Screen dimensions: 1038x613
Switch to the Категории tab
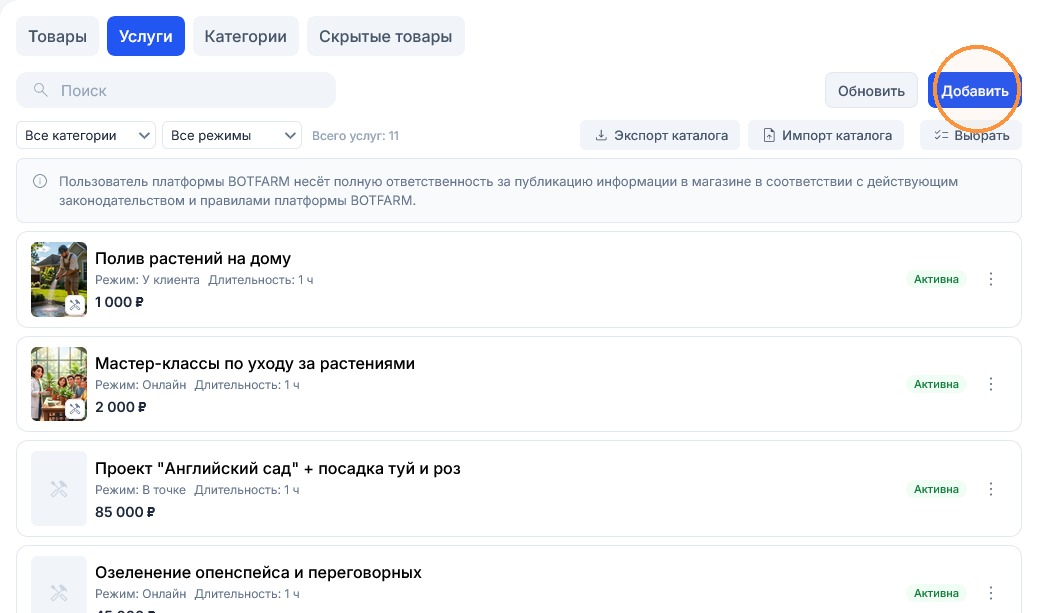click(x=246, y=36)
